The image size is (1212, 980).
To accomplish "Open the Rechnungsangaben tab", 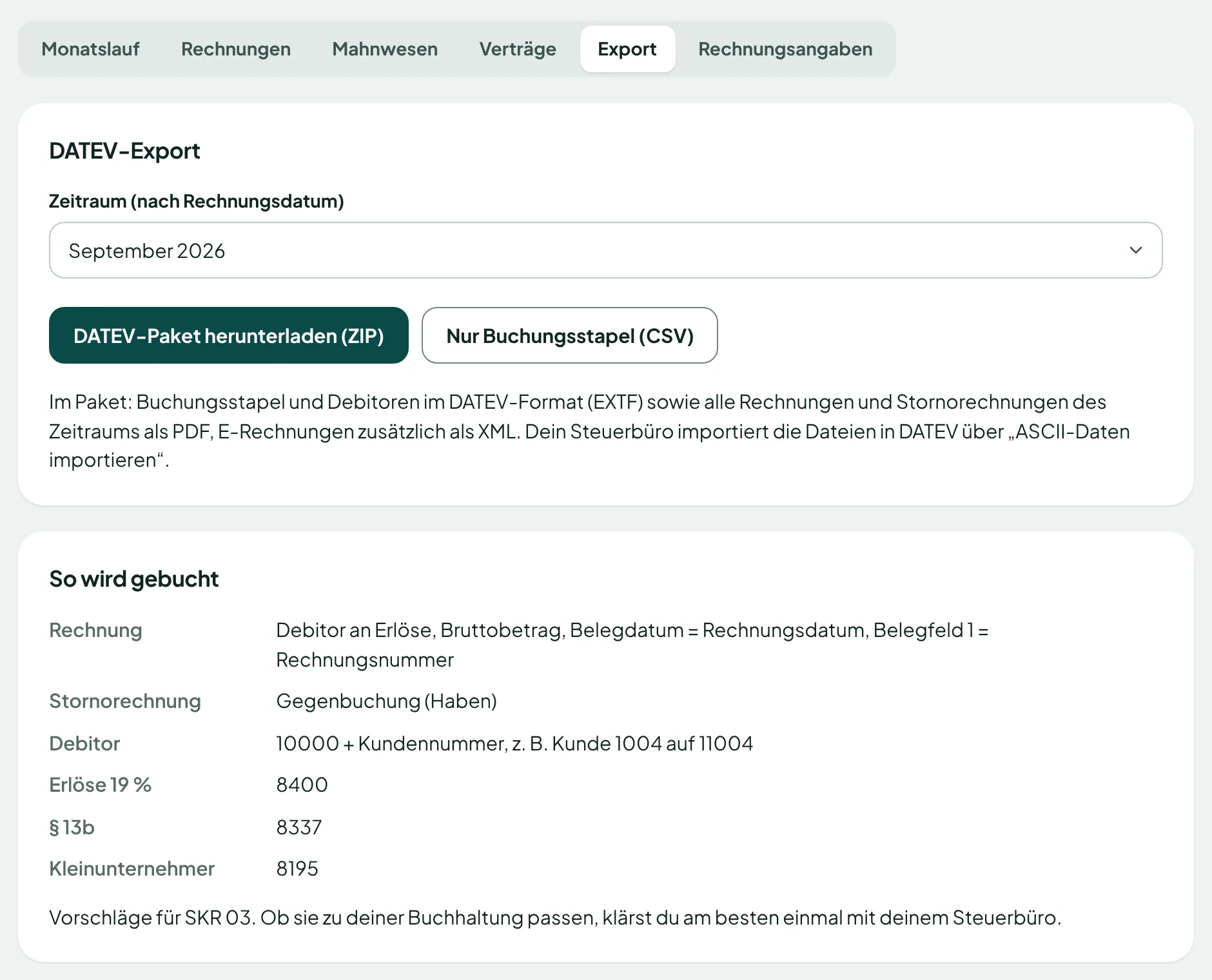I will point(785,49).
